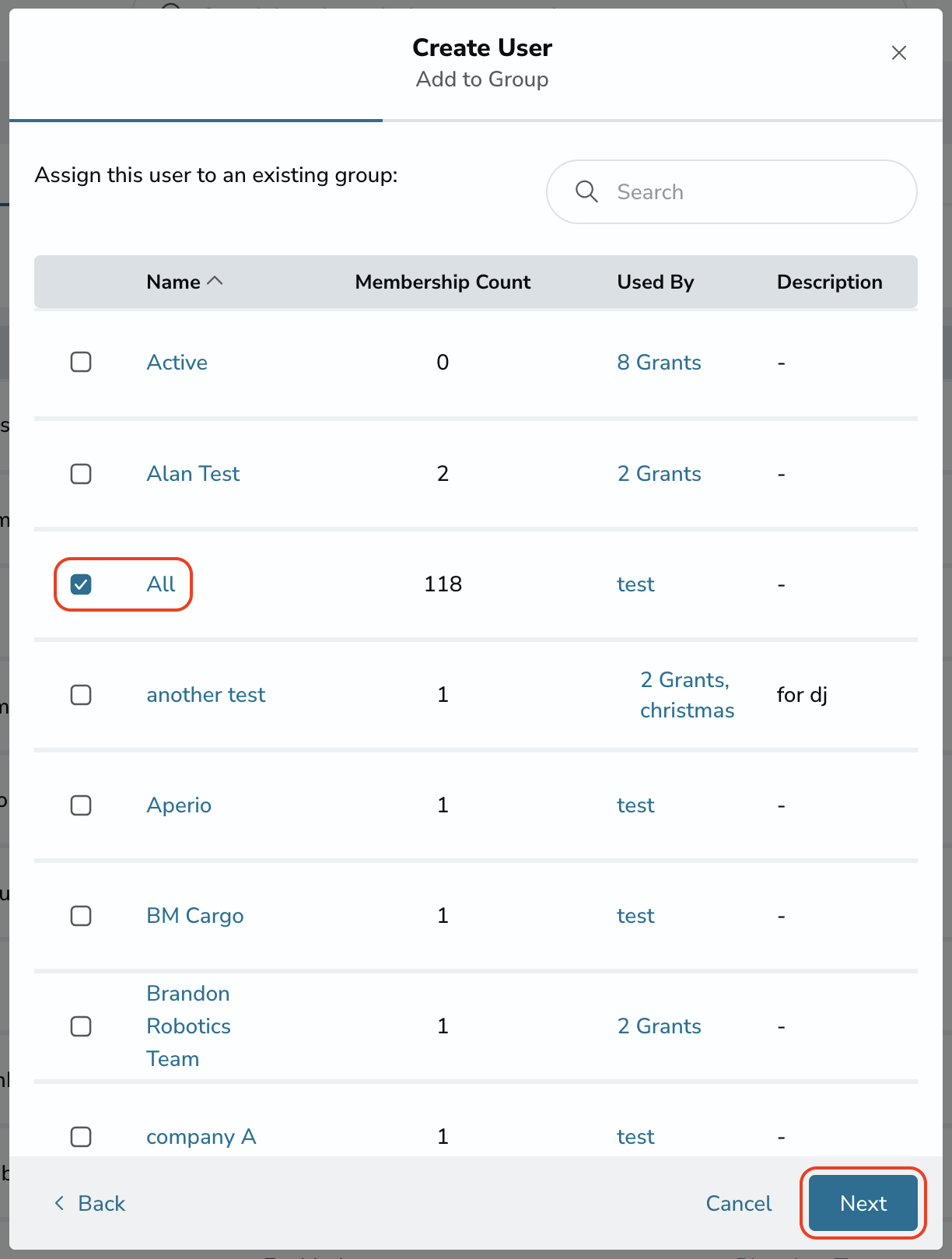Image resolution: width=952 pixels, height=1259 pixels.
Task: Check the Active group checkbox
Action: 81,362
